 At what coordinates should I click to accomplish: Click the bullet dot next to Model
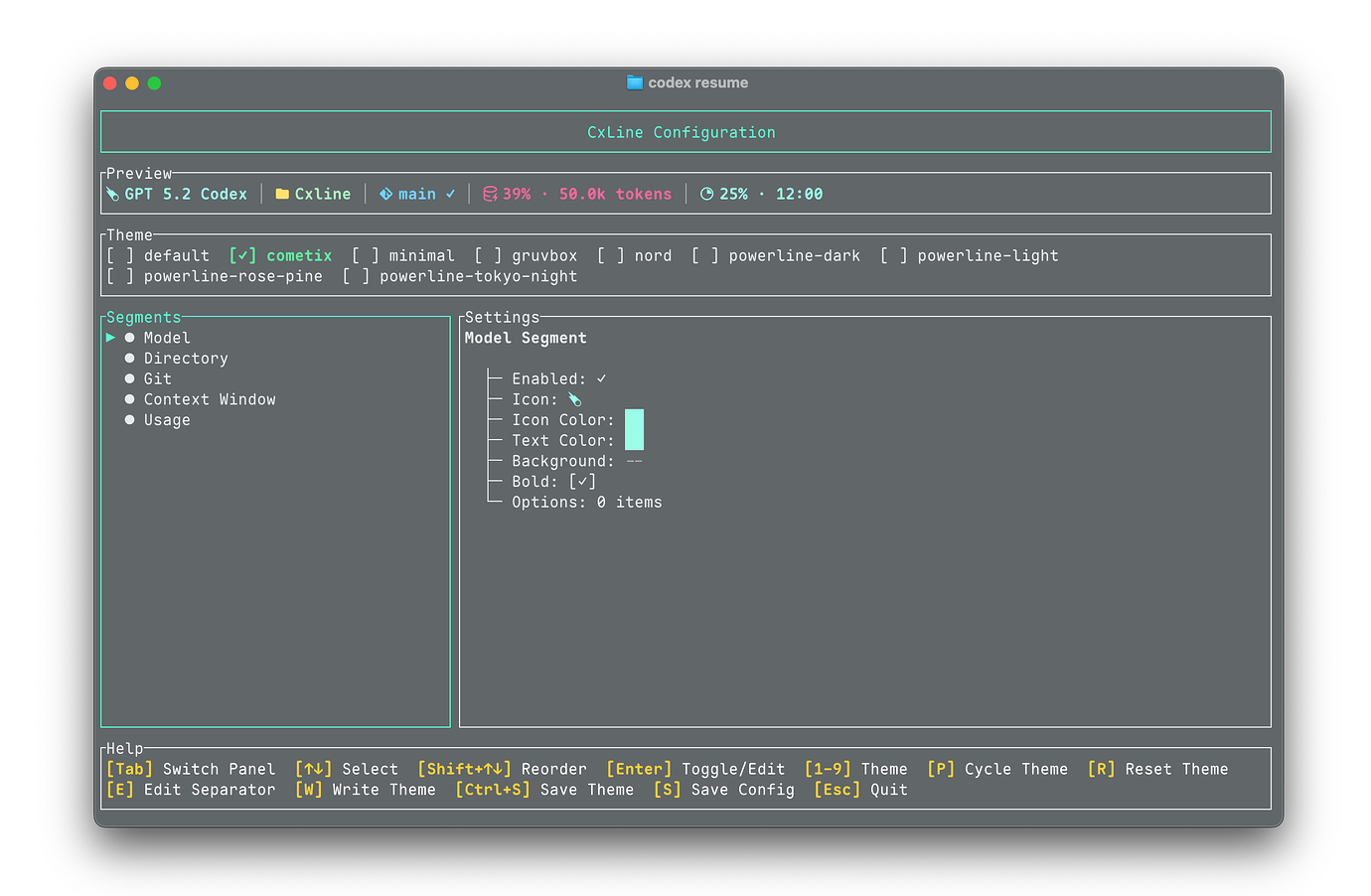click(129, 338)
